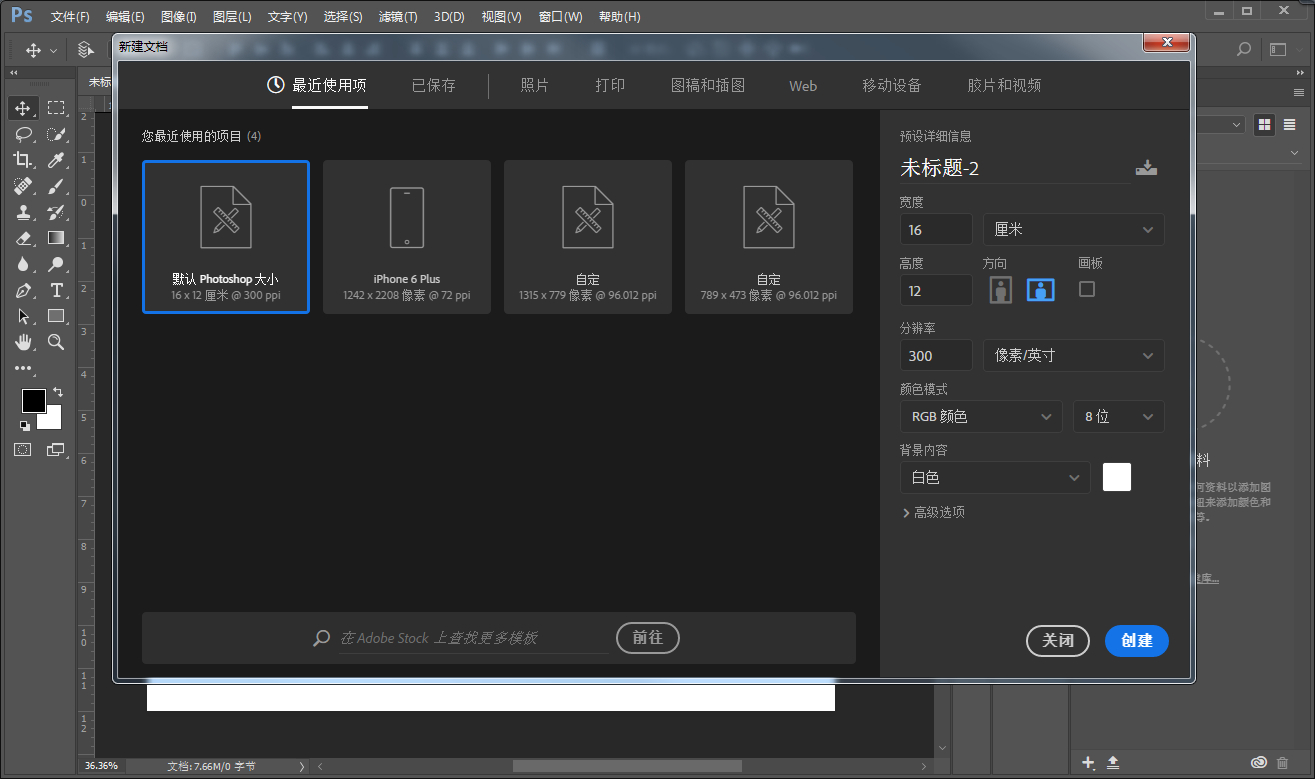Image resolution: width=1315 pixels, height=779 pixels.
Task: Open the width unit dropdown (厘米)
Action: (x=1074, y=229)
